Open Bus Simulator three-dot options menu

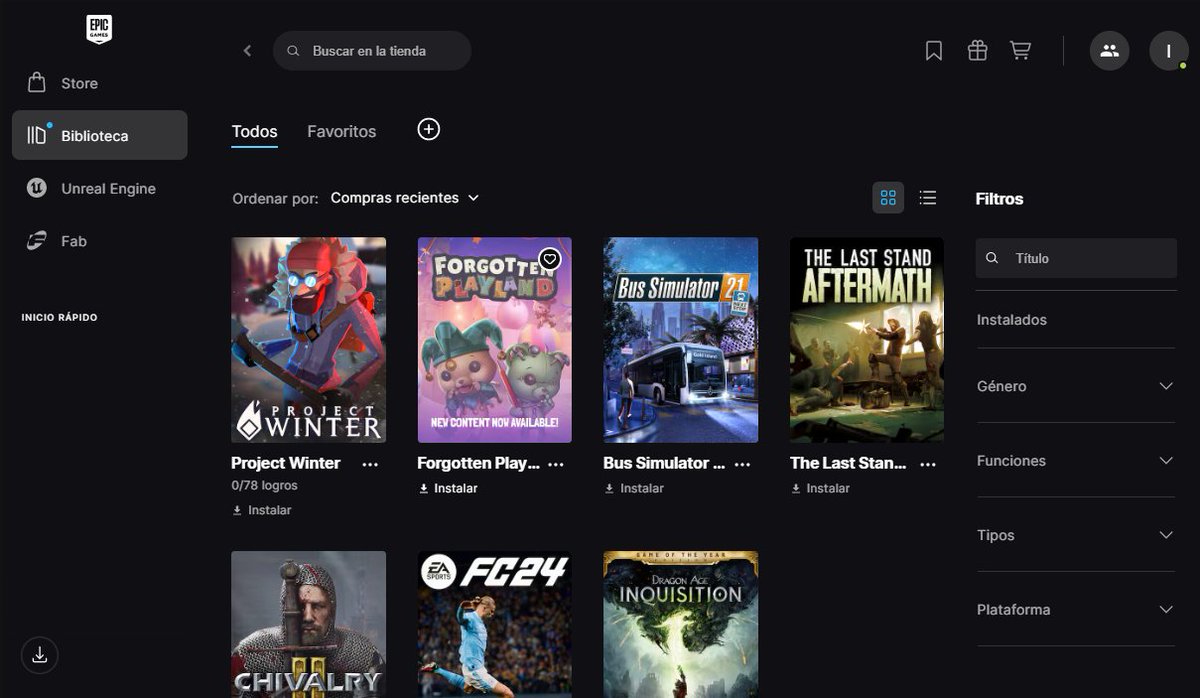[x=742, y=464]
